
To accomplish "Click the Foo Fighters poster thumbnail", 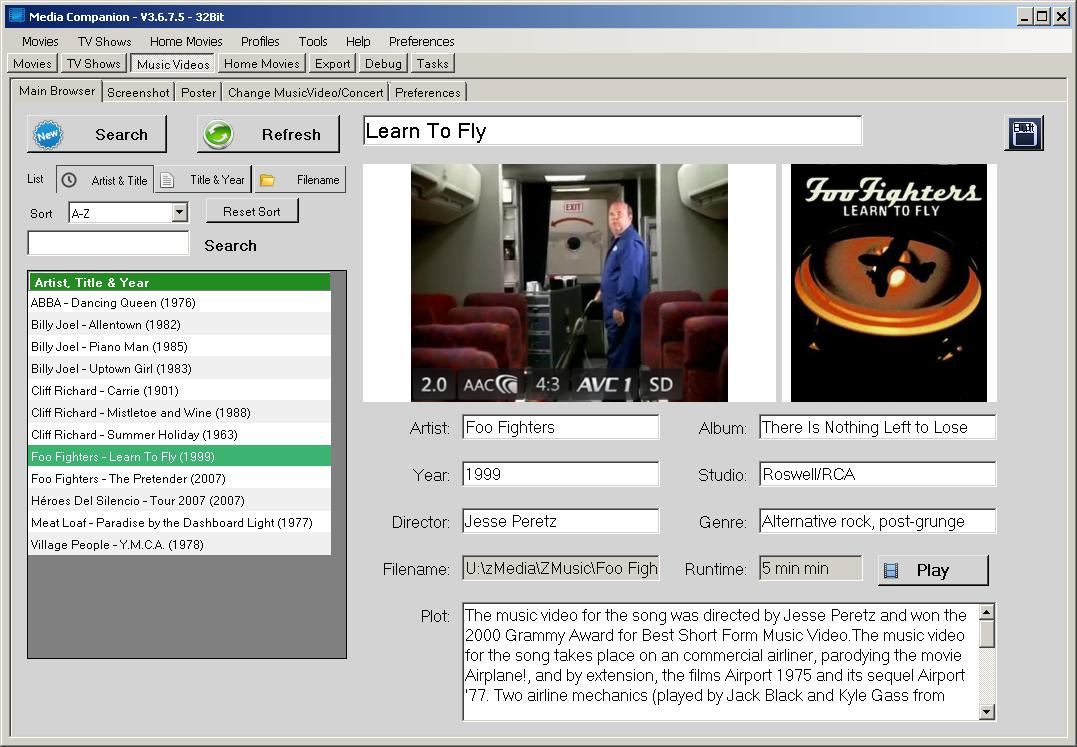I will pos(888,283).
